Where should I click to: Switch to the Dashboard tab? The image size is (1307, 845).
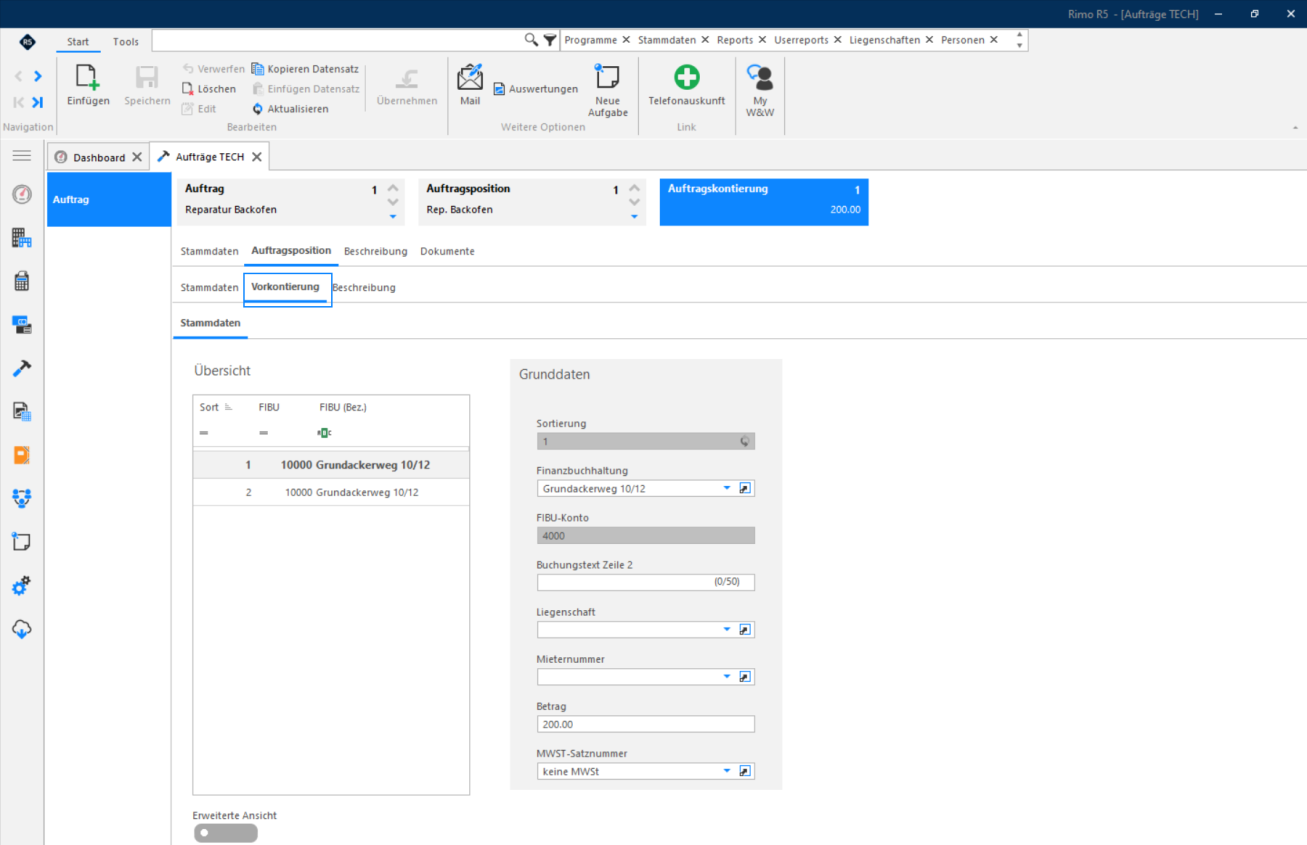pyautogui.click(x=99, y=157)
